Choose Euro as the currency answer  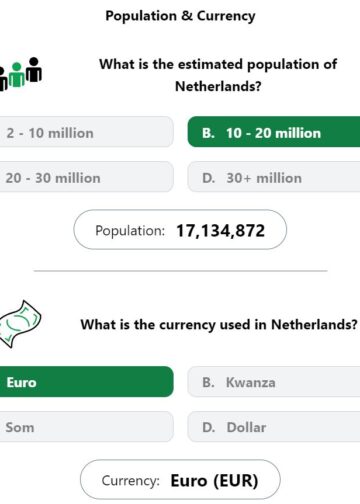86,382
